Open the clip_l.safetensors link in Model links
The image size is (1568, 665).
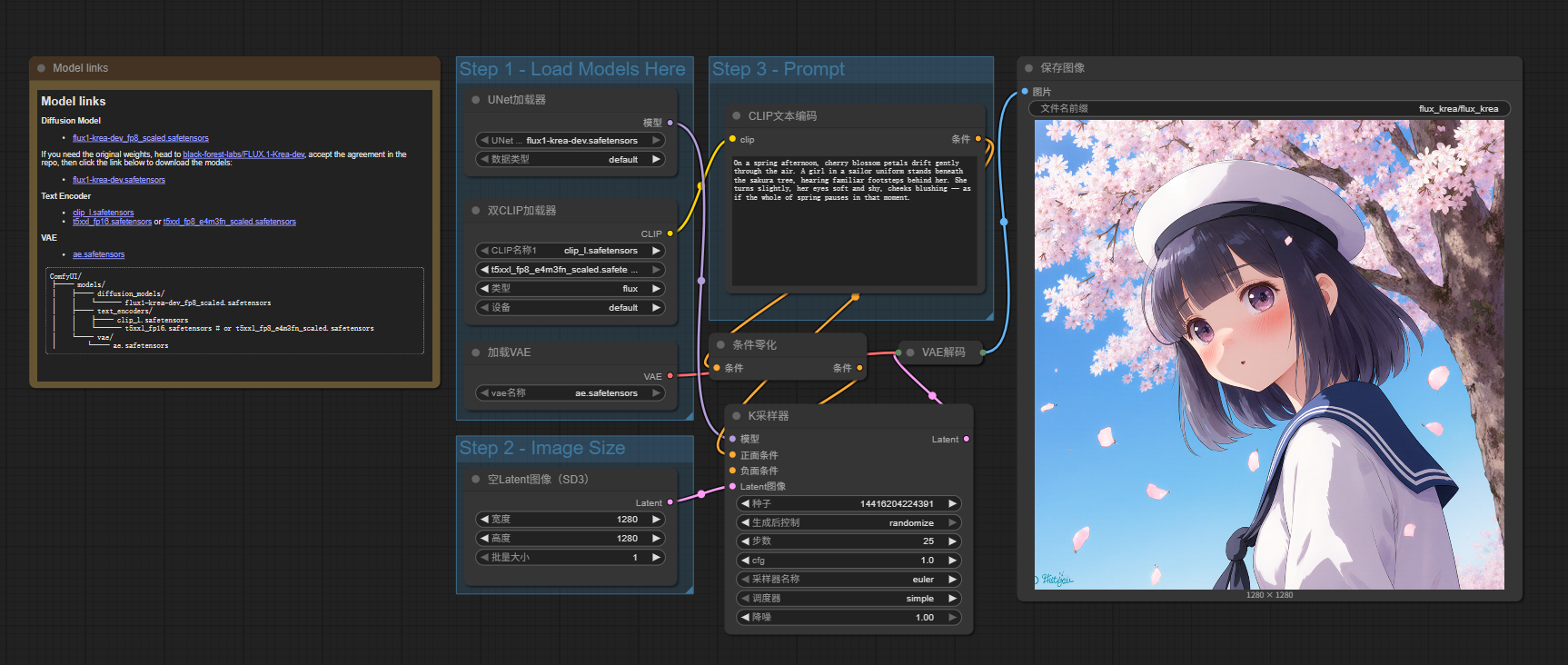point(104,213)
